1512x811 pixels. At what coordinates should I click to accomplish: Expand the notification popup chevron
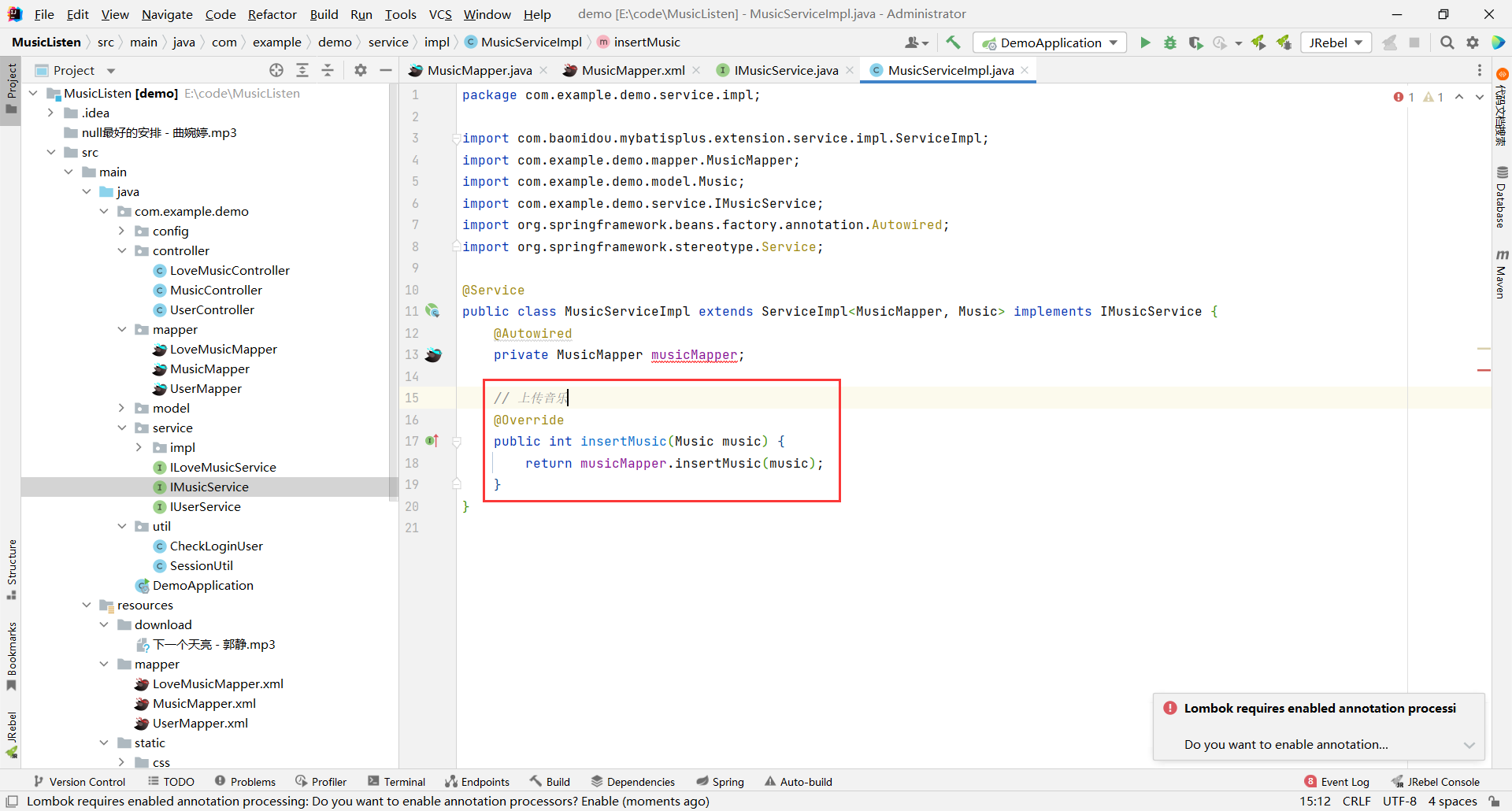click(1469, 745)
